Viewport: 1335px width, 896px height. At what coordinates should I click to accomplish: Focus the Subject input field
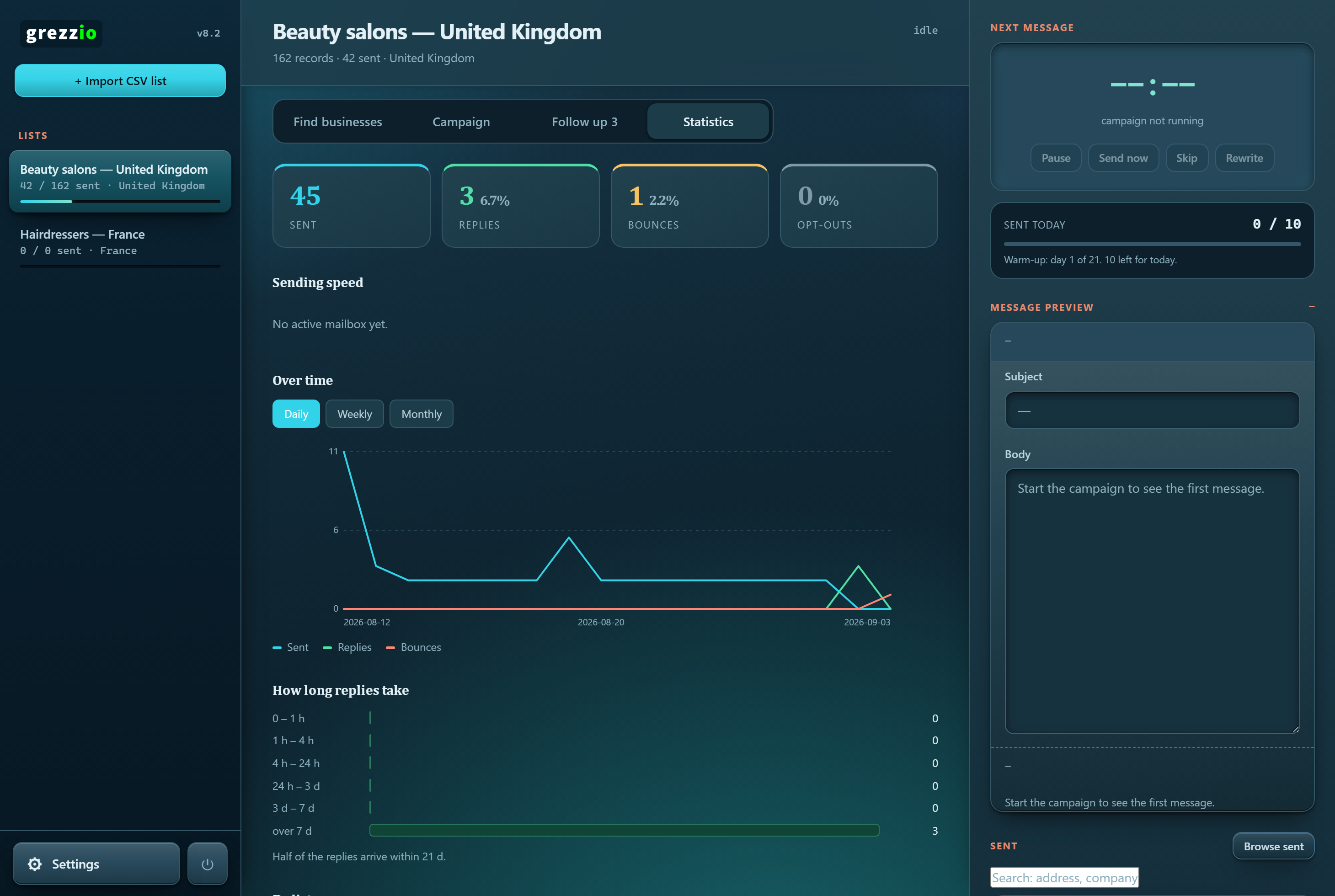(x=1152, y=410)
